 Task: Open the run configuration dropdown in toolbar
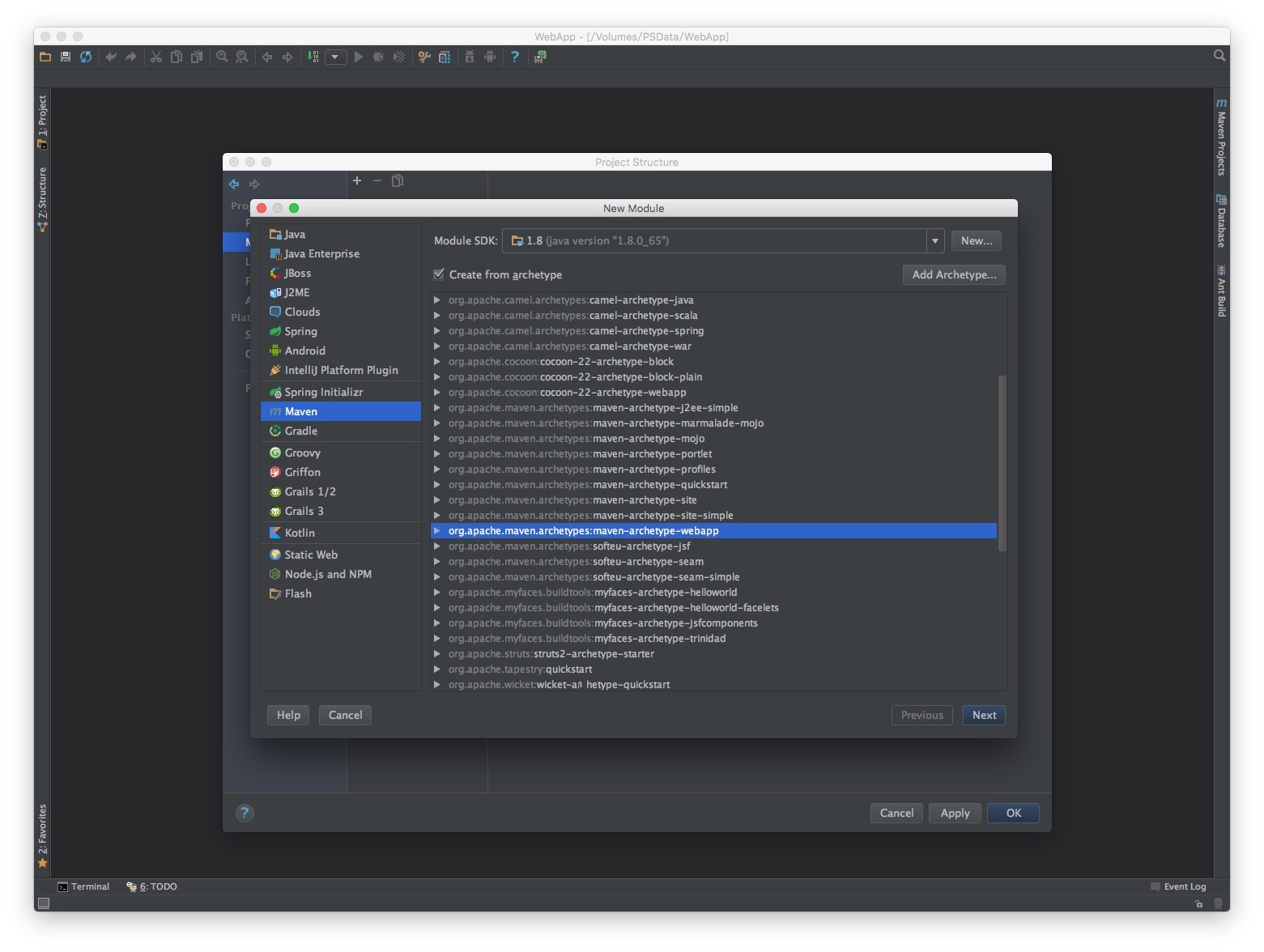(x=336, y=57)
